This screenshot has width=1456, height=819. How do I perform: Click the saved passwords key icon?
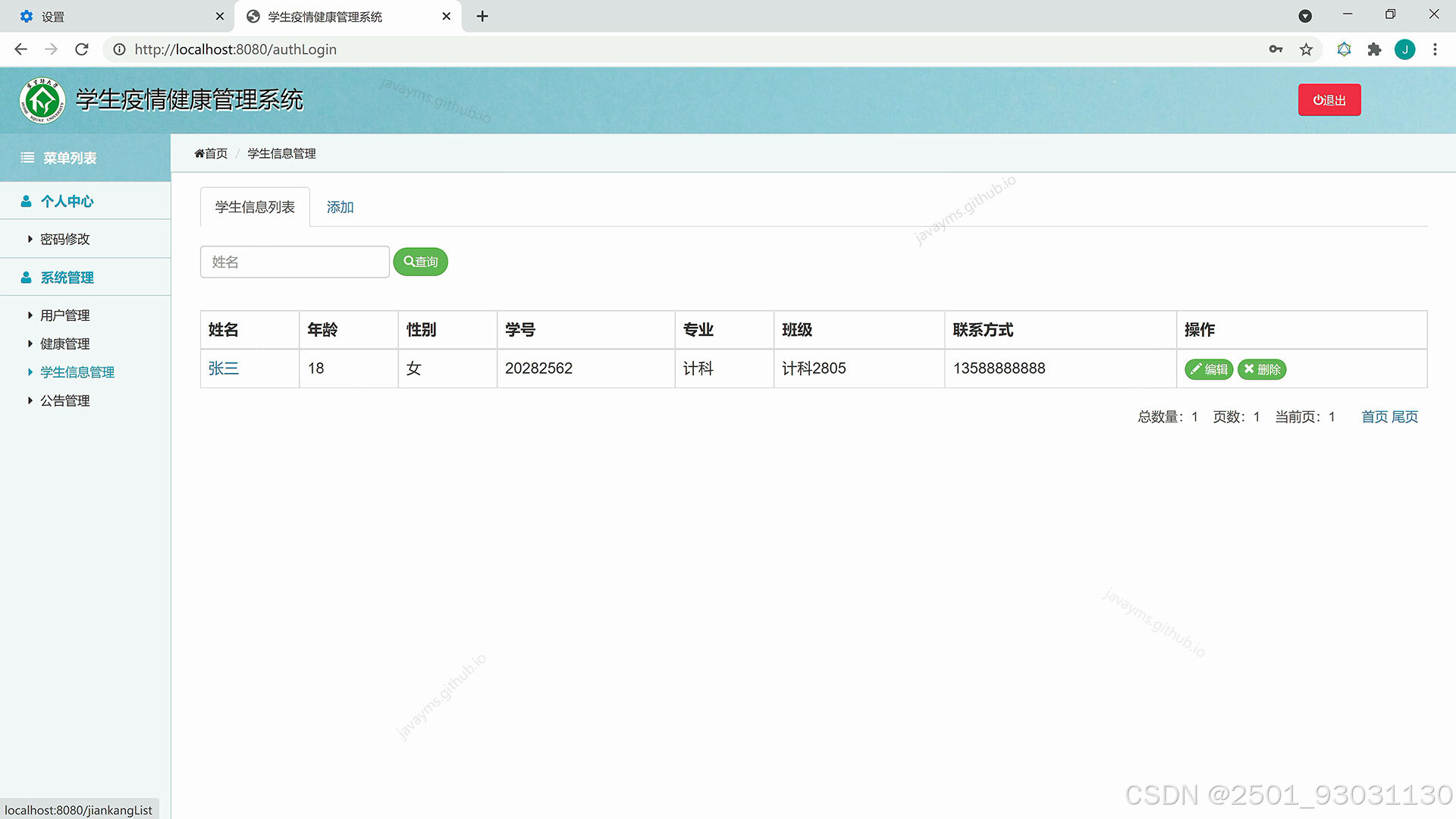point(1276,49)
